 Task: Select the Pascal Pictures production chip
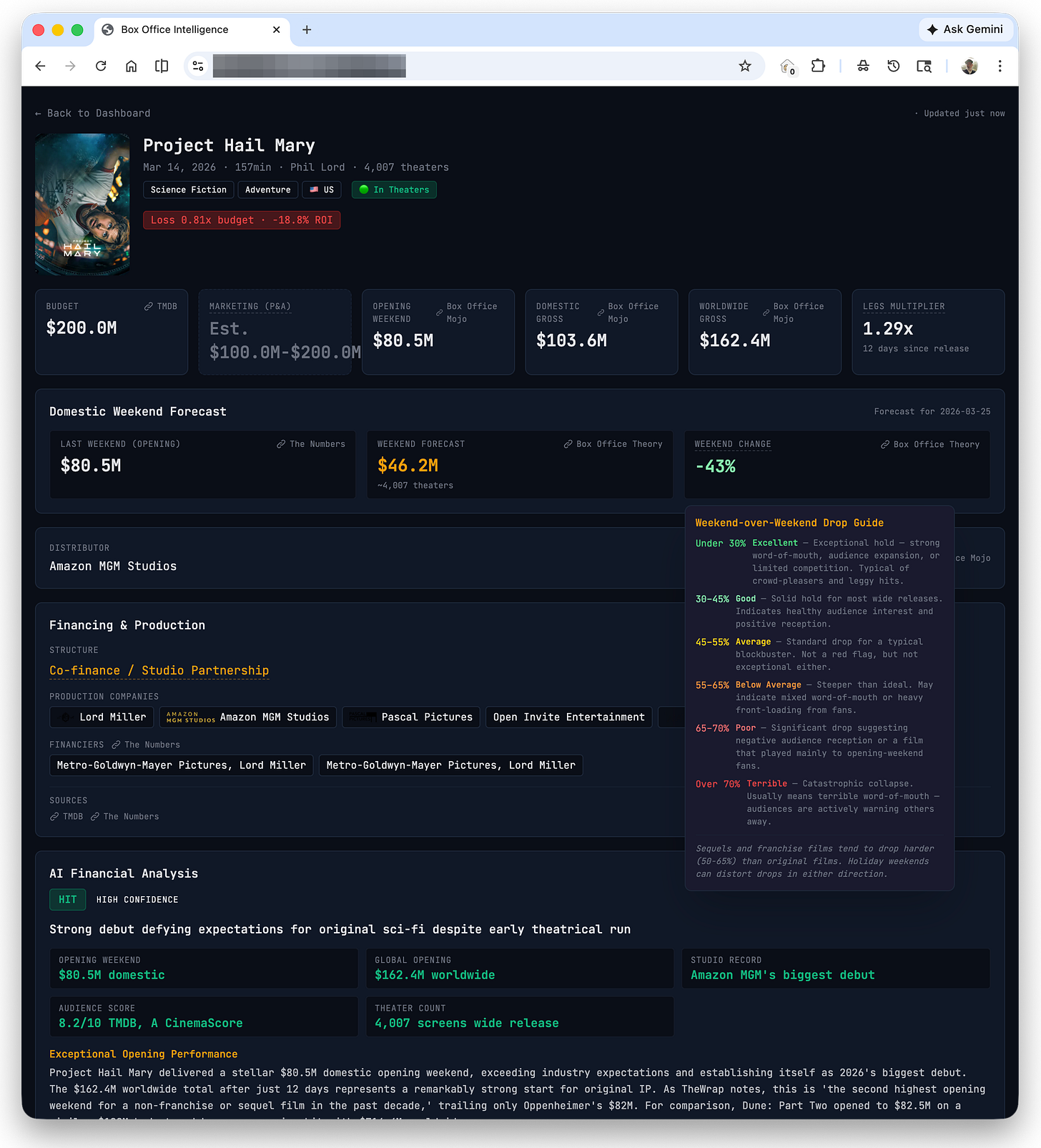[411, 717]
